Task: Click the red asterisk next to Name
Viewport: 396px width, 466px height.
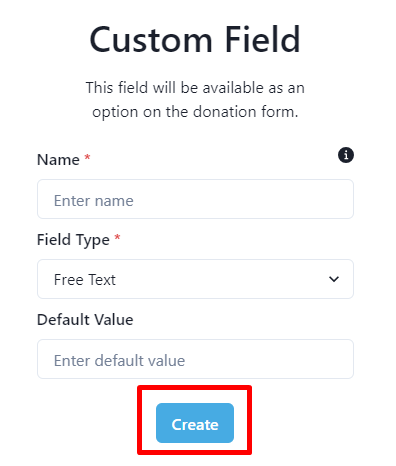Action: (x=87, y=157)
